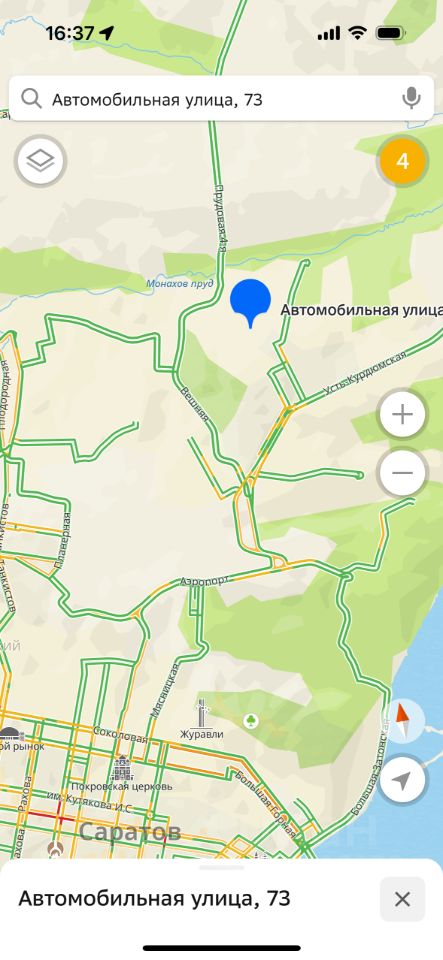Tap the Автомобильная улица pin label

[362, 310]
